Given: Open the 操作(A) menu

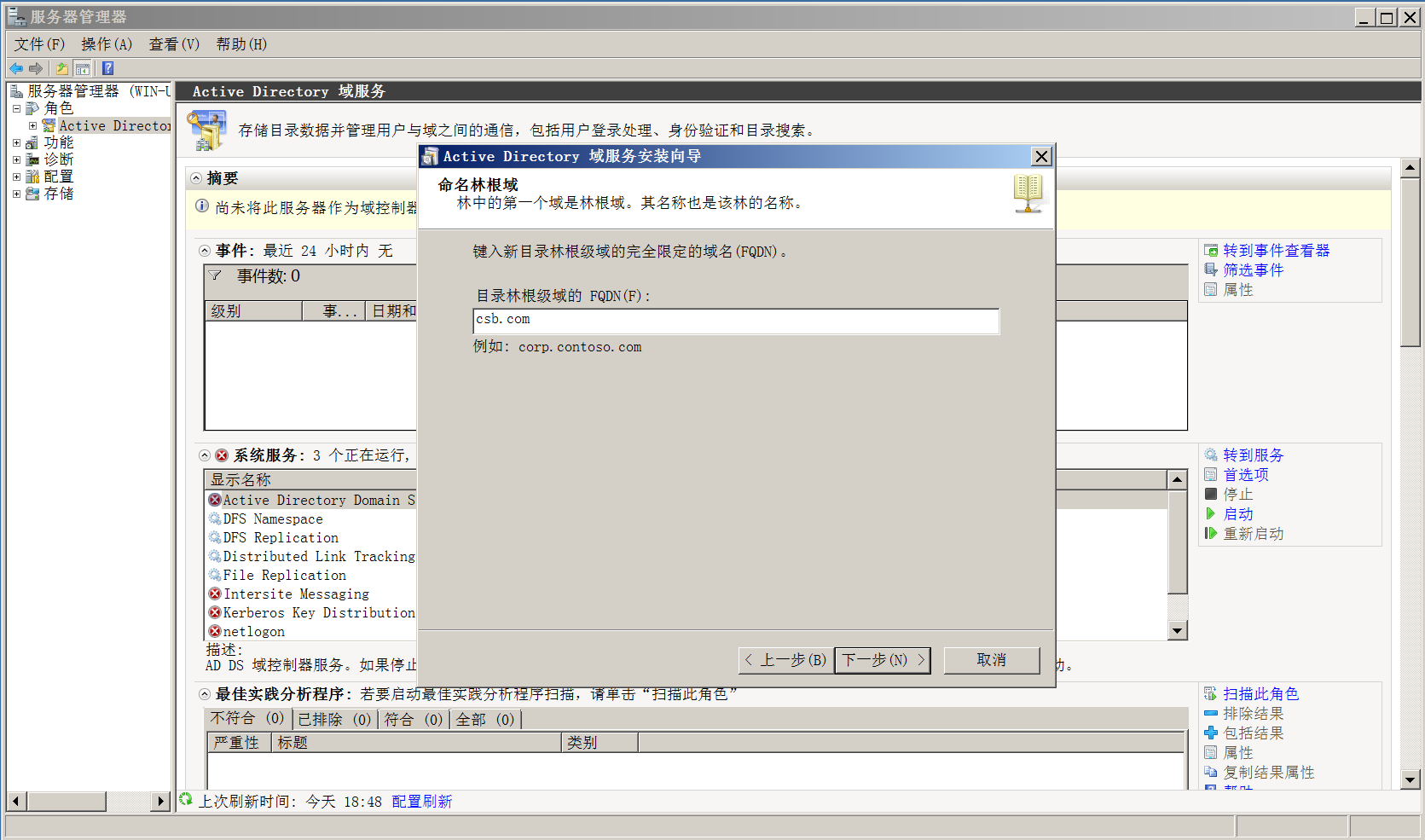Looking at the screenshot, I should (107, 44).
